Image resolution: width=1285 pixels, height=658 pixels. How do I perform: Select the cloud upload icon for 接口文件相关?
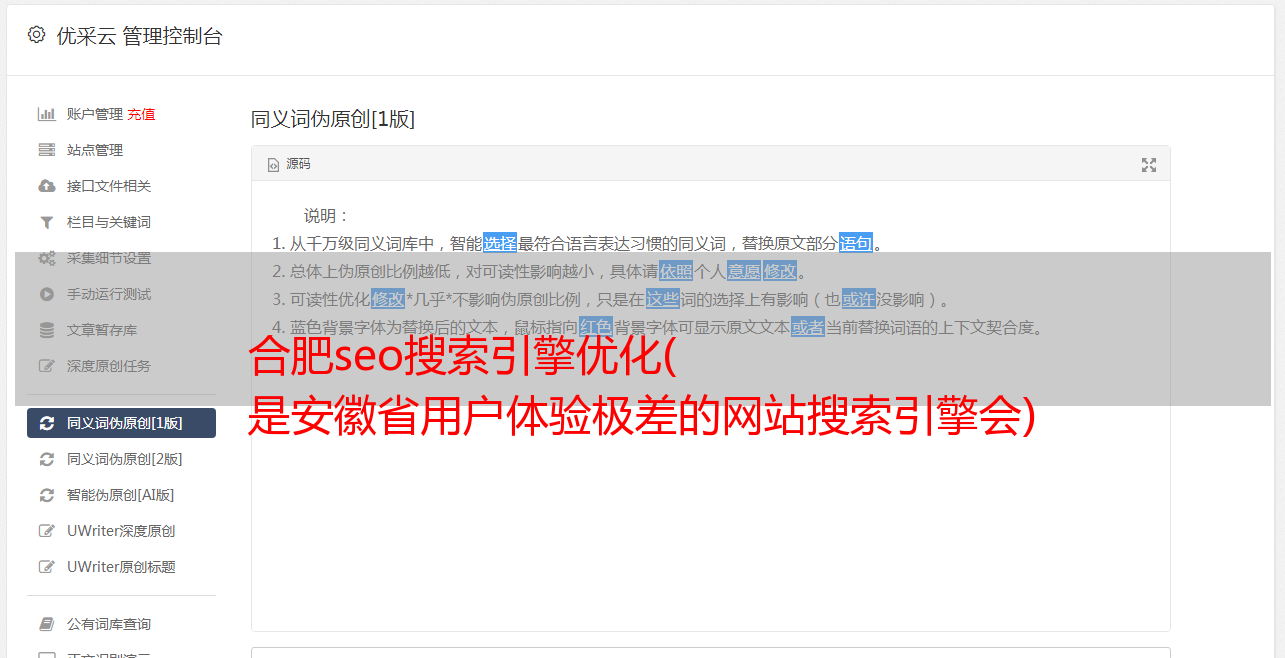[x=46, y=186]
